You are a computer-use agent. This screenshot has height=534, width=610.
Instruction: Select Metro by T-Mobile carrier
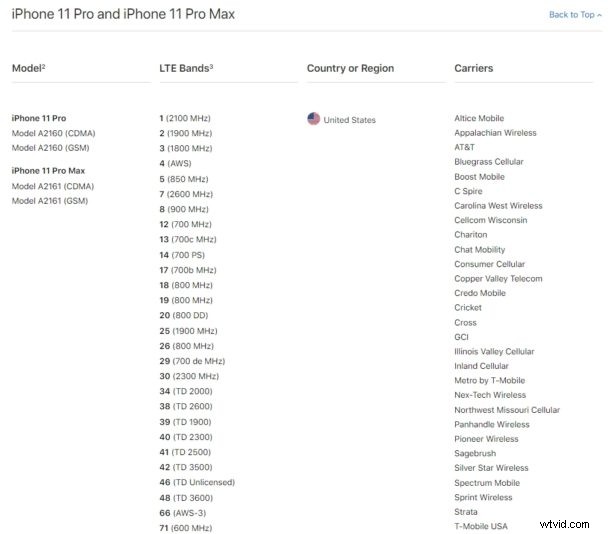[x=490, y=380]
